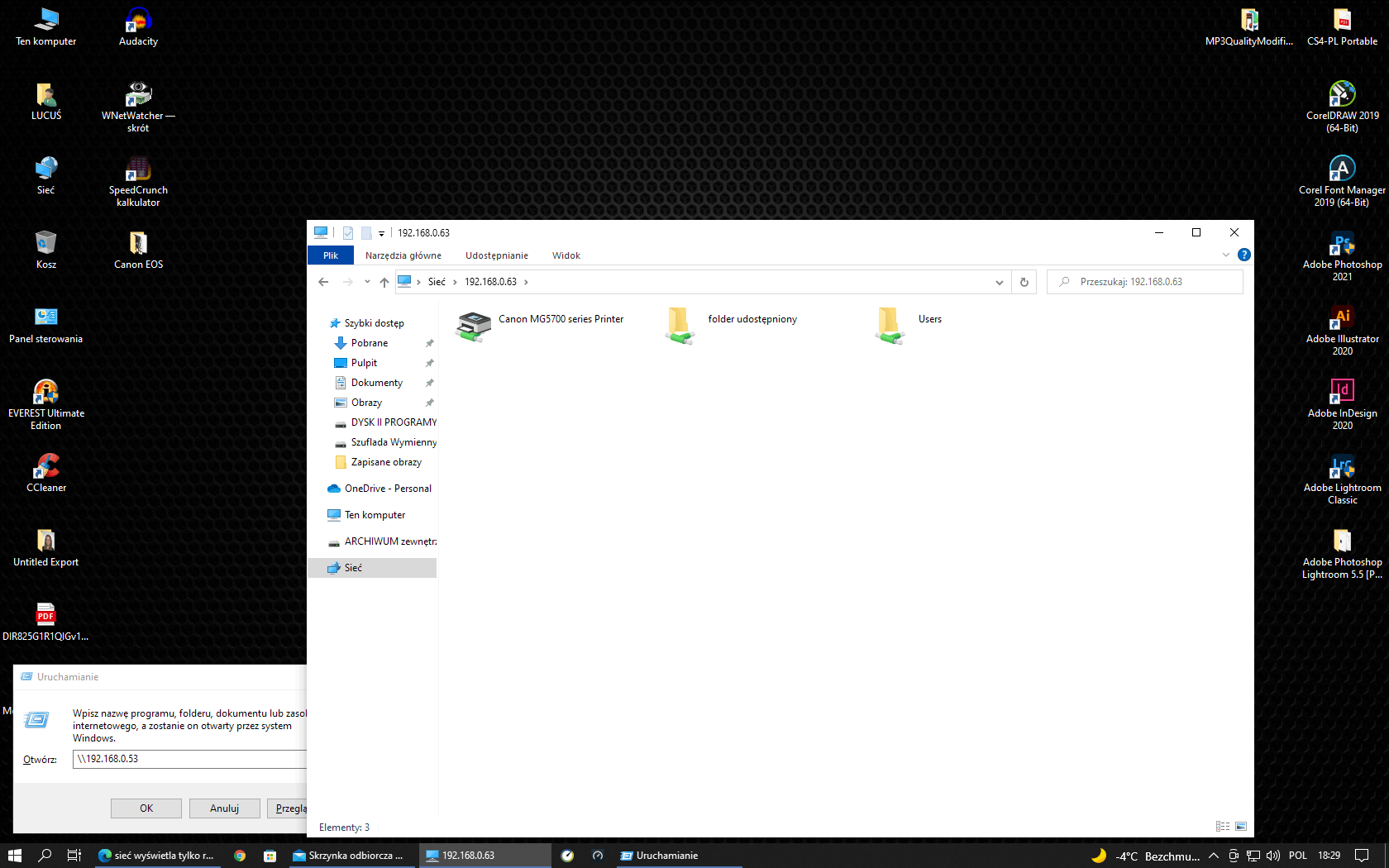Open the volume control in system tray
The width and height of the screenshot is (1389, 868).
coord(1273,856)
